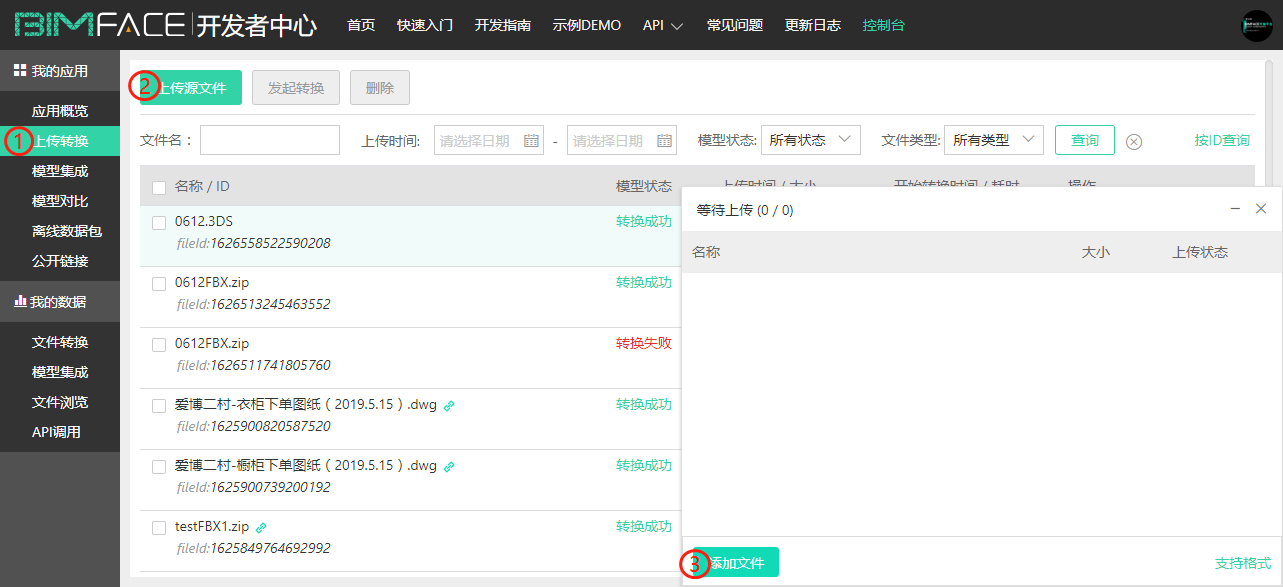The width and height of the screenshot is (1283, 587).
Task: Expand the API menu in top navigation
Action: tap(662, 25)
